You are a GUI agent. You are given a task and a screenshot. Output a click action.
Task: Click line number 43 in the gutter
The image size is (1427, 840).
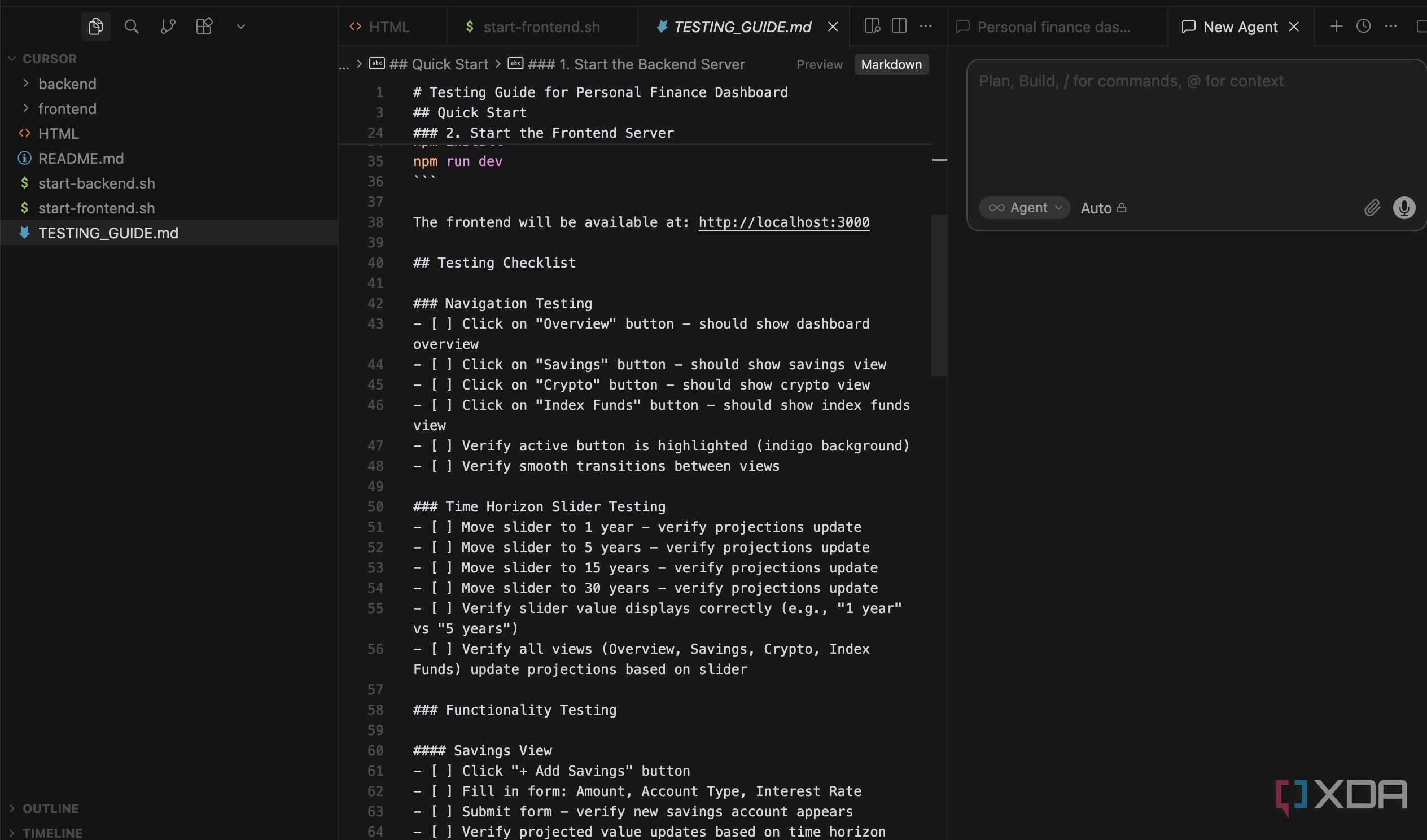click(x=375, y=324)
